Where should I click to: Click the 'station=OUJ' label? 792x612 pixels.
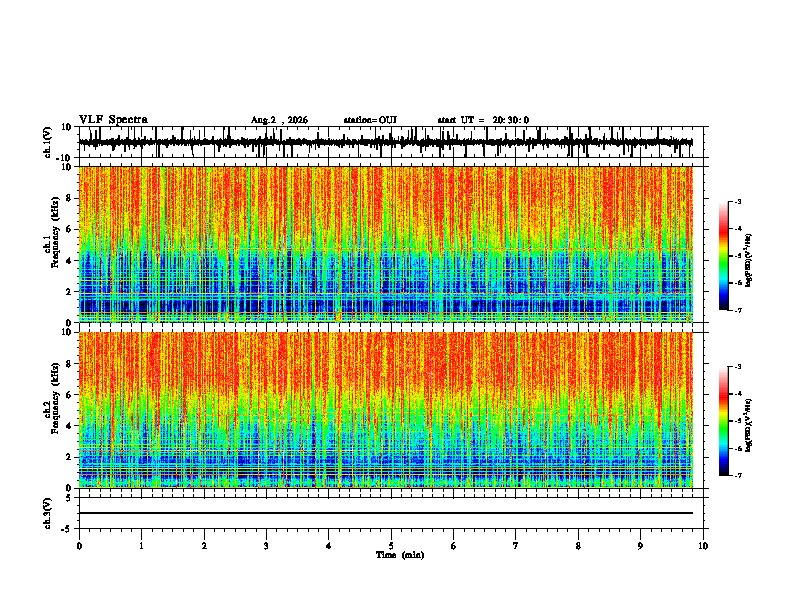tap(370, 120)
